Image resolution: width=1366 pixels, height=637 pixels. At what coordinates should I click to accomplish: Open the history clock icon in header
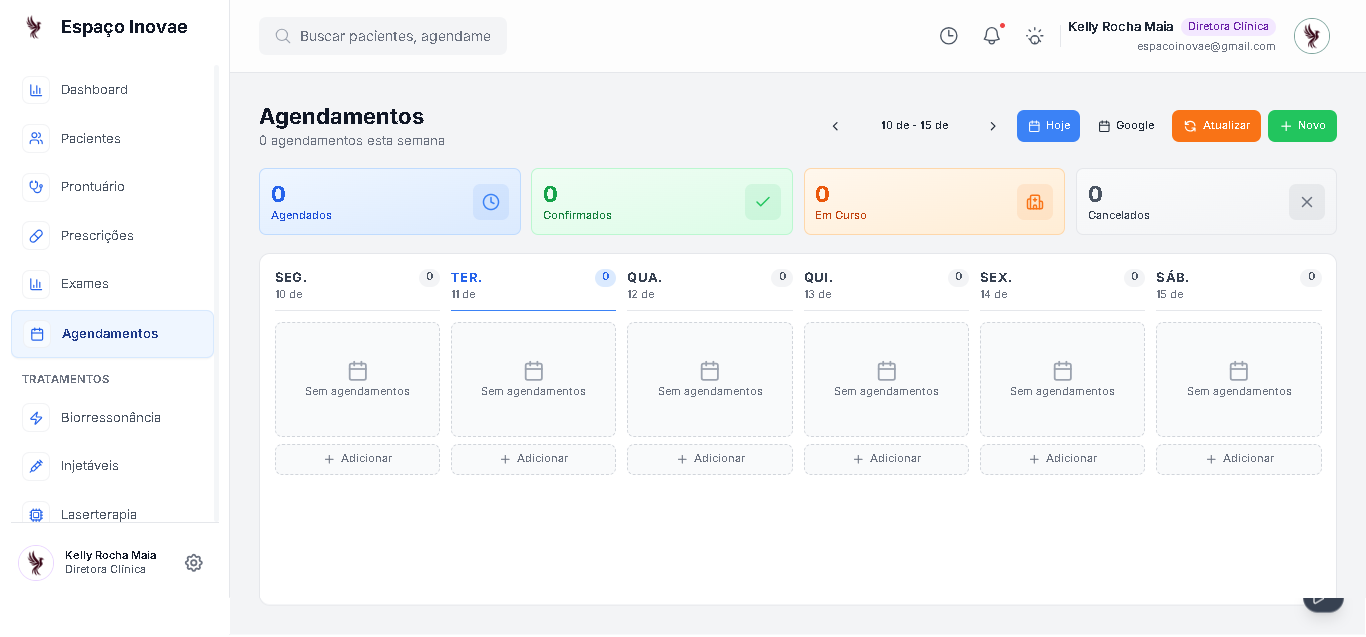tap(948, 36)
